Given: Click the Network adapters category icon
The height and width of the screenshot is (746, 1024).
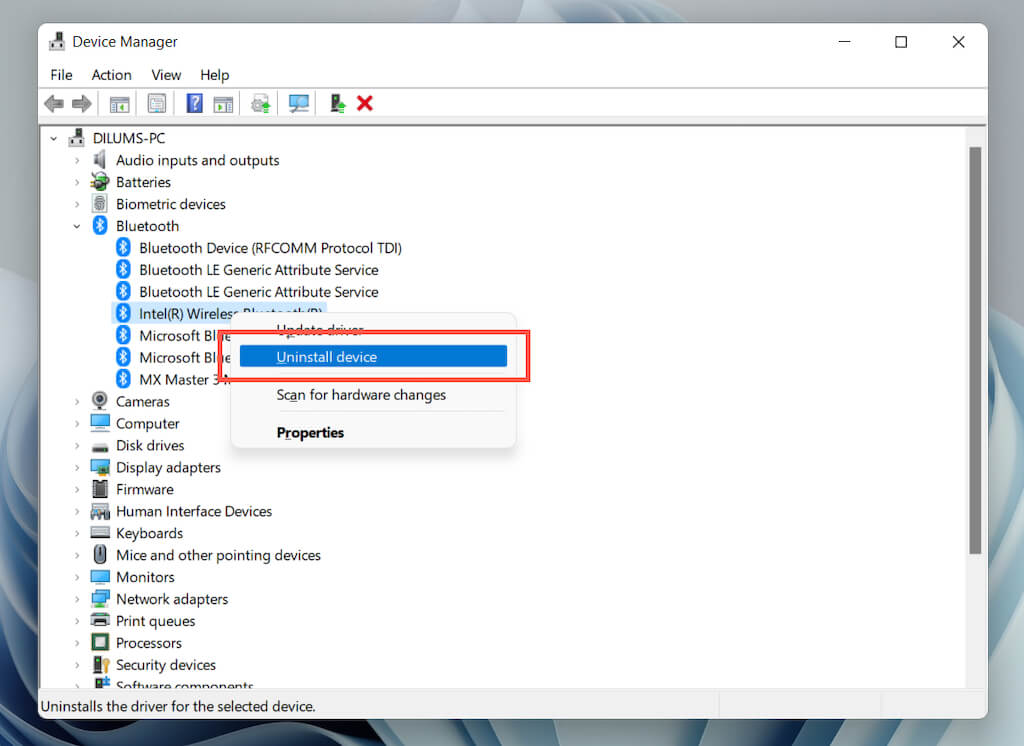Looking at the screenshot, I should [x=100, y=598].
